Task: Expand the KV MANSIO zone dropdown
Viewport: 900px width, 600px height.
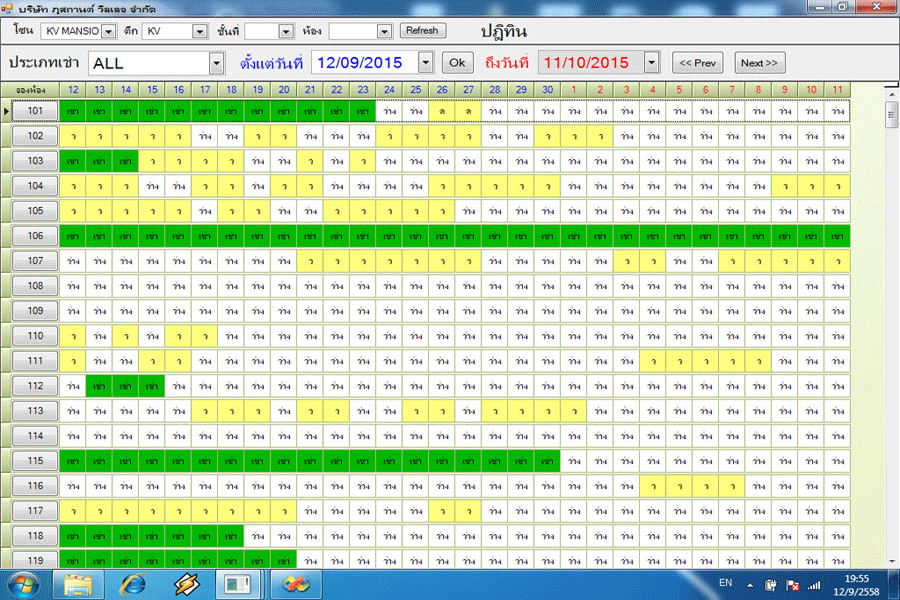Action: (109, 31)
